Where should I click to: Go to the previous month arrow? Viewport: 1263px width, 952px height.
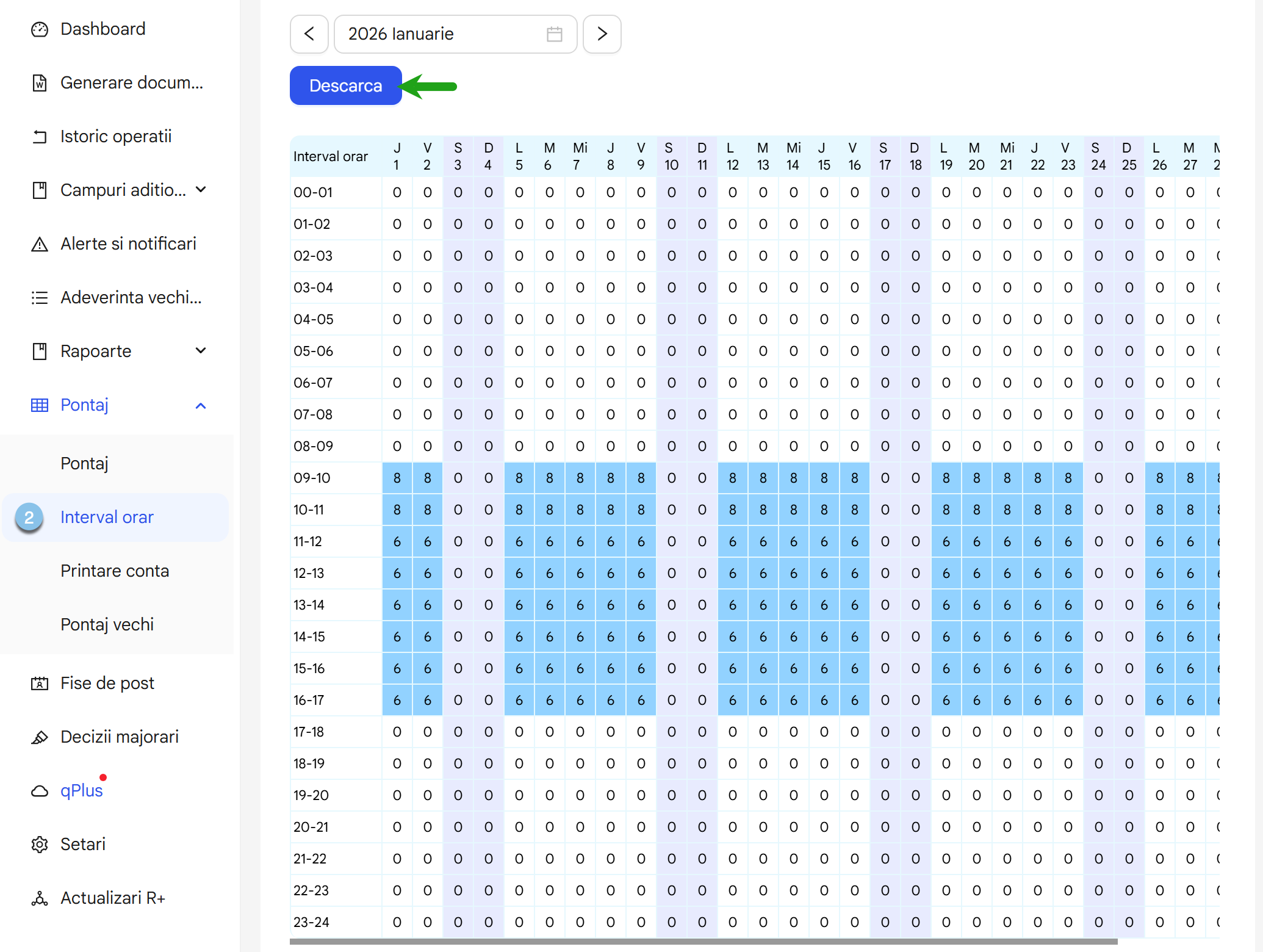point(309,34)
